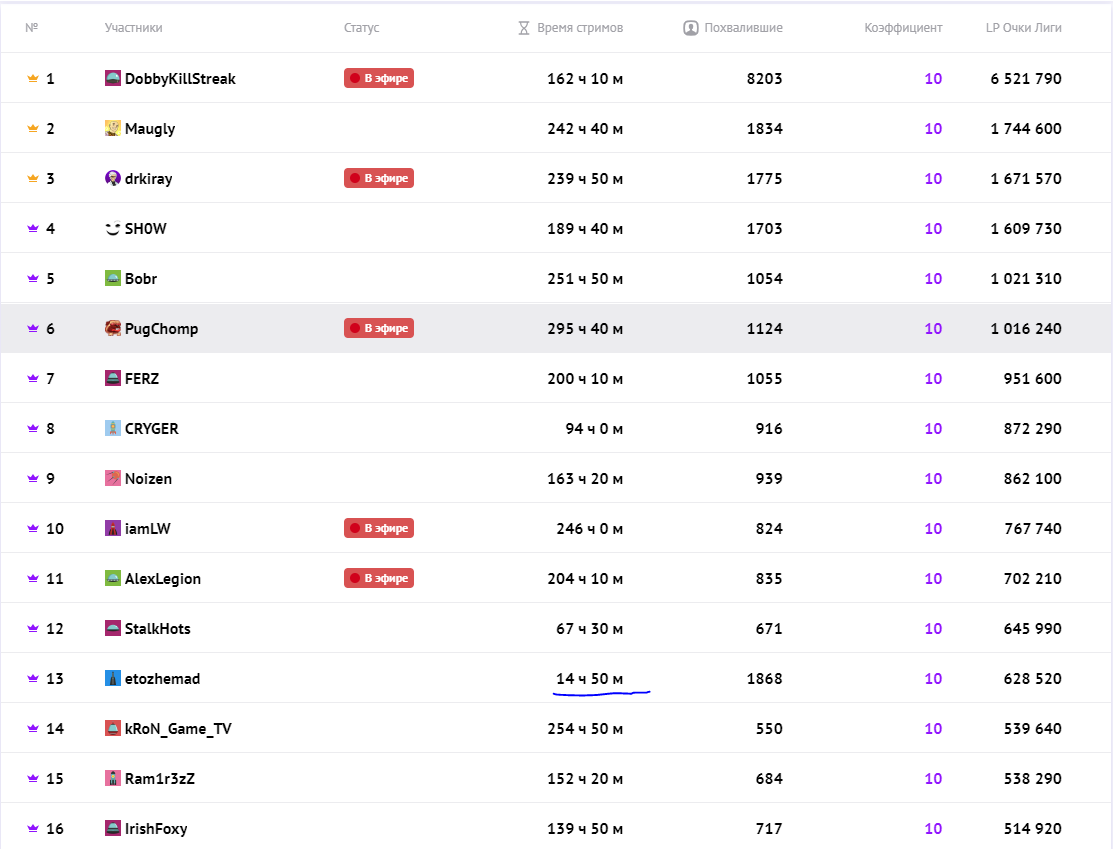
Task: Click DobbyKillStreak's avatar icon
Action: point(113,78)
